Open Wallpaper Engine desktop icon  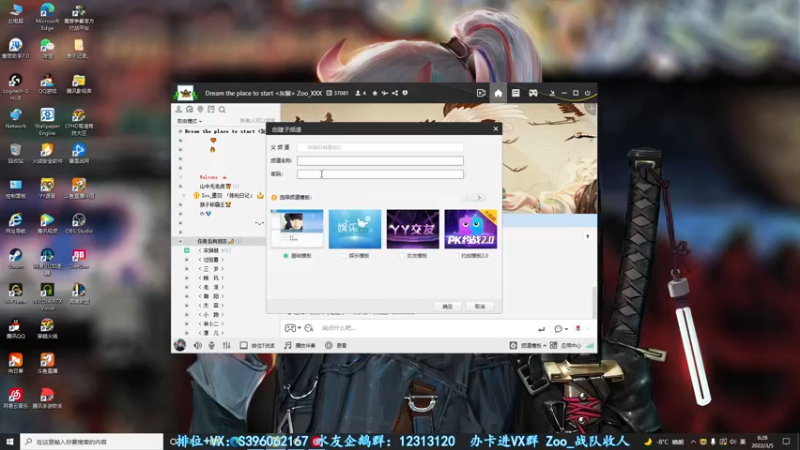tap(47, 121)
